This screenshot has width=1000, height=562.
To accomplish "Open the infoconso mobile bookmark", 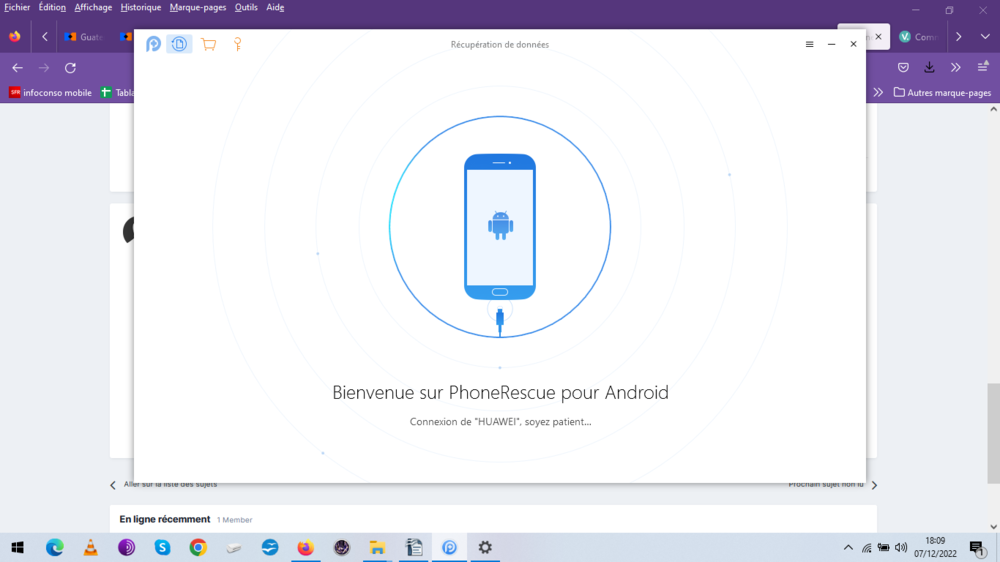I will click(50, 92).
